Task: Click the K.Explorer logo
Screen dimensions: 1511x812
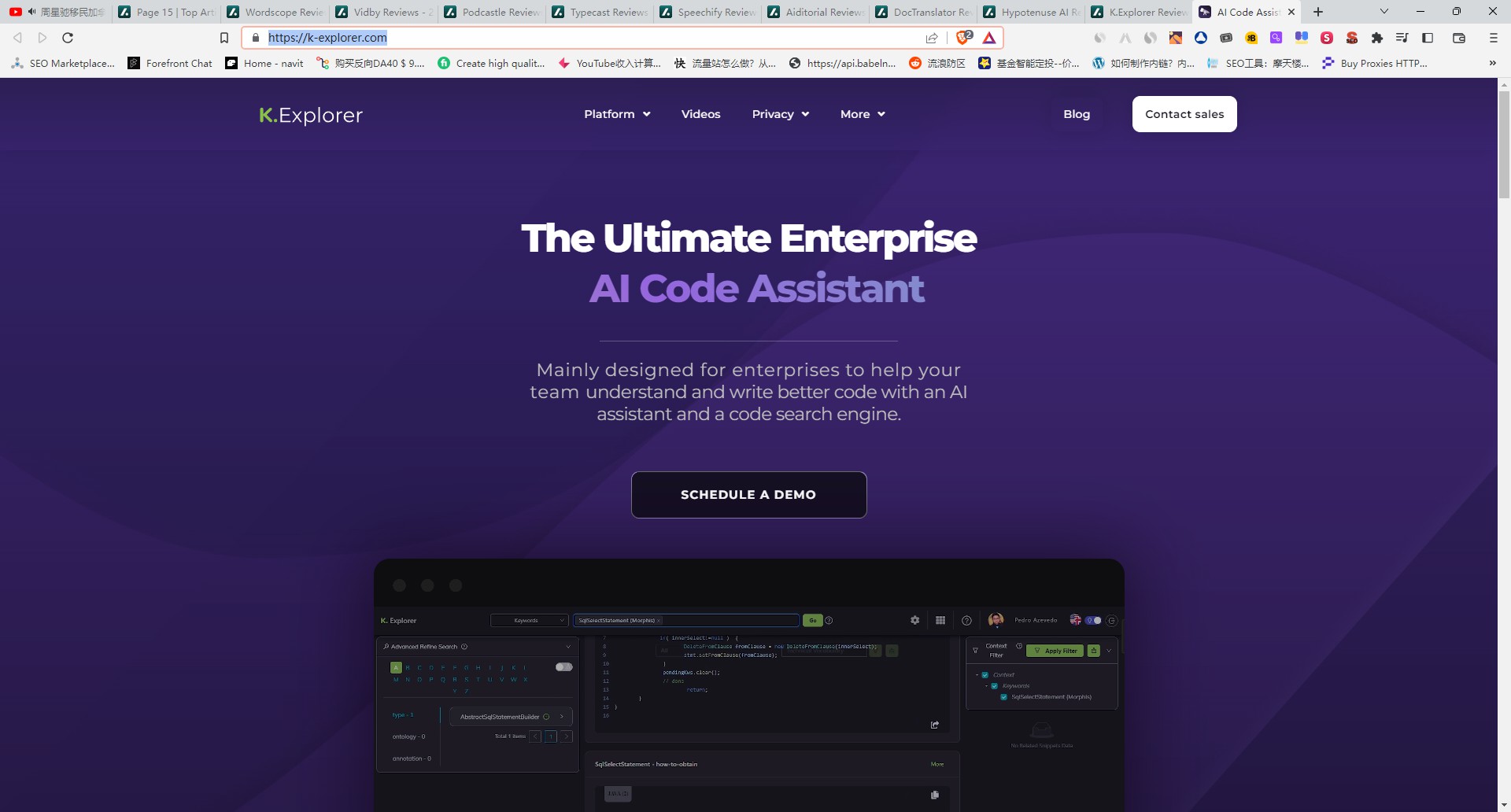Action: pos(311,115)
